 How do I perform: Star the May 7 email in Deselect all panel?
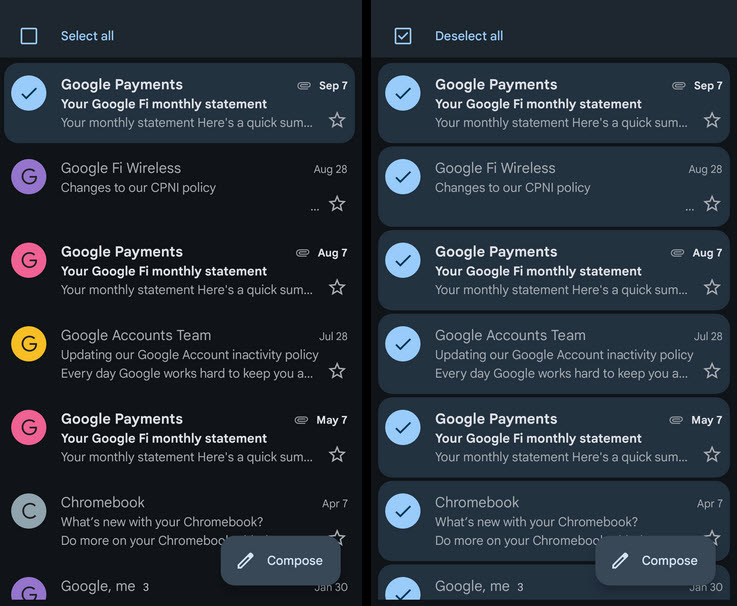click(712, 455)
